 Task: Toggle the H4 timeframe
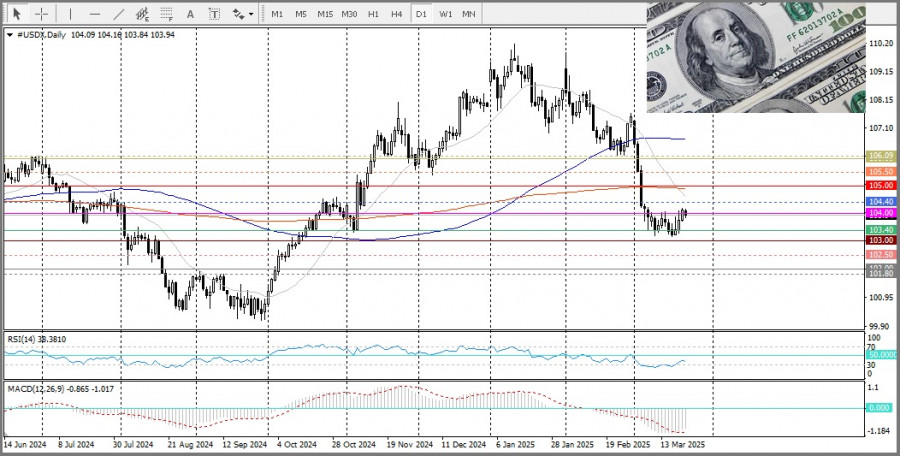pyautogui.click(x=397, y=14)
